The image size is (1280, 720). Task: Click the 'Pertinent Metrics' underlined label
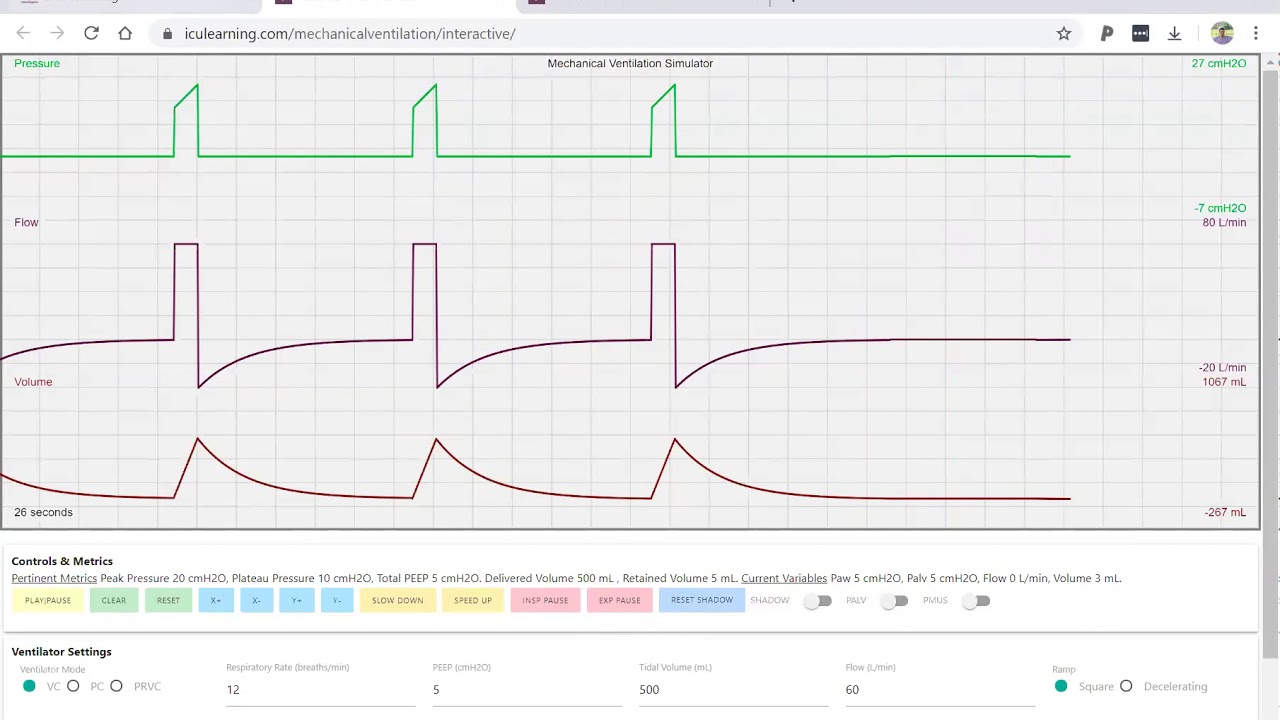point(54,578)
